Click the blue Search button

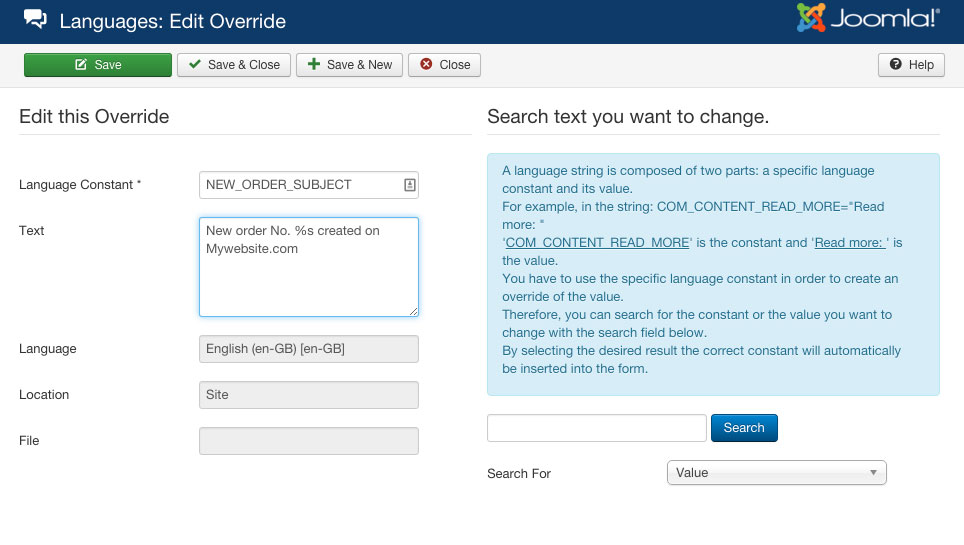(x=744, y=428)
